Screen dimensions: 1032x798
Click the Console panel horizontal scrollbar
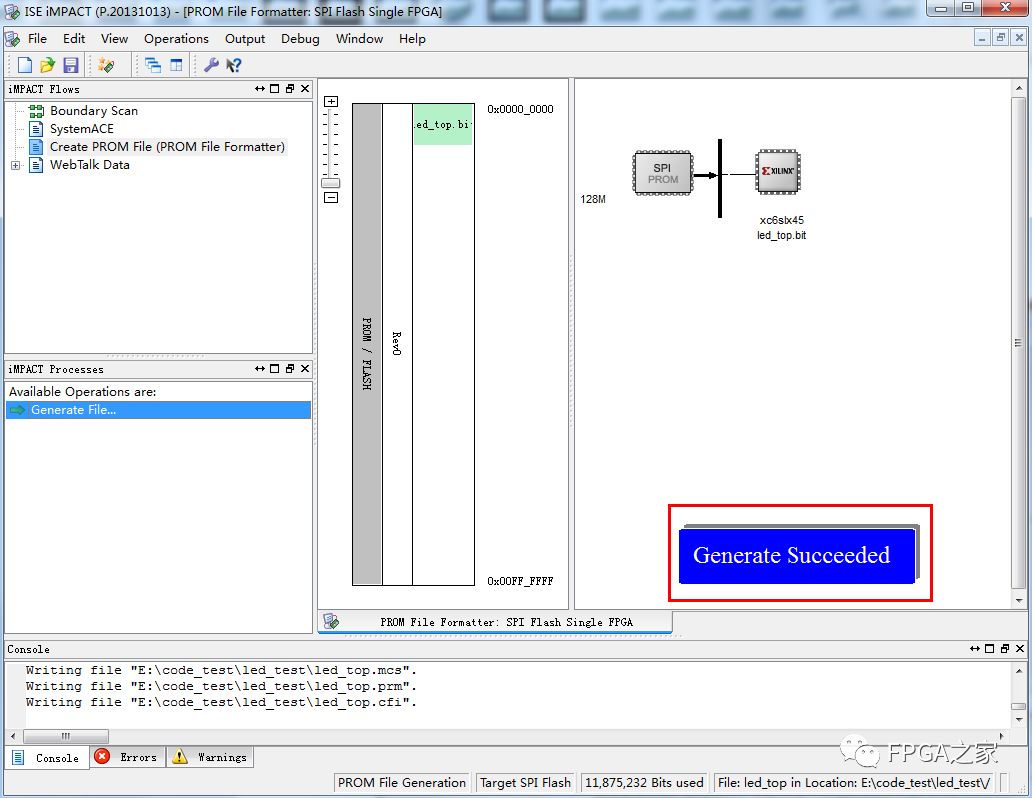(x=66, y=736)
